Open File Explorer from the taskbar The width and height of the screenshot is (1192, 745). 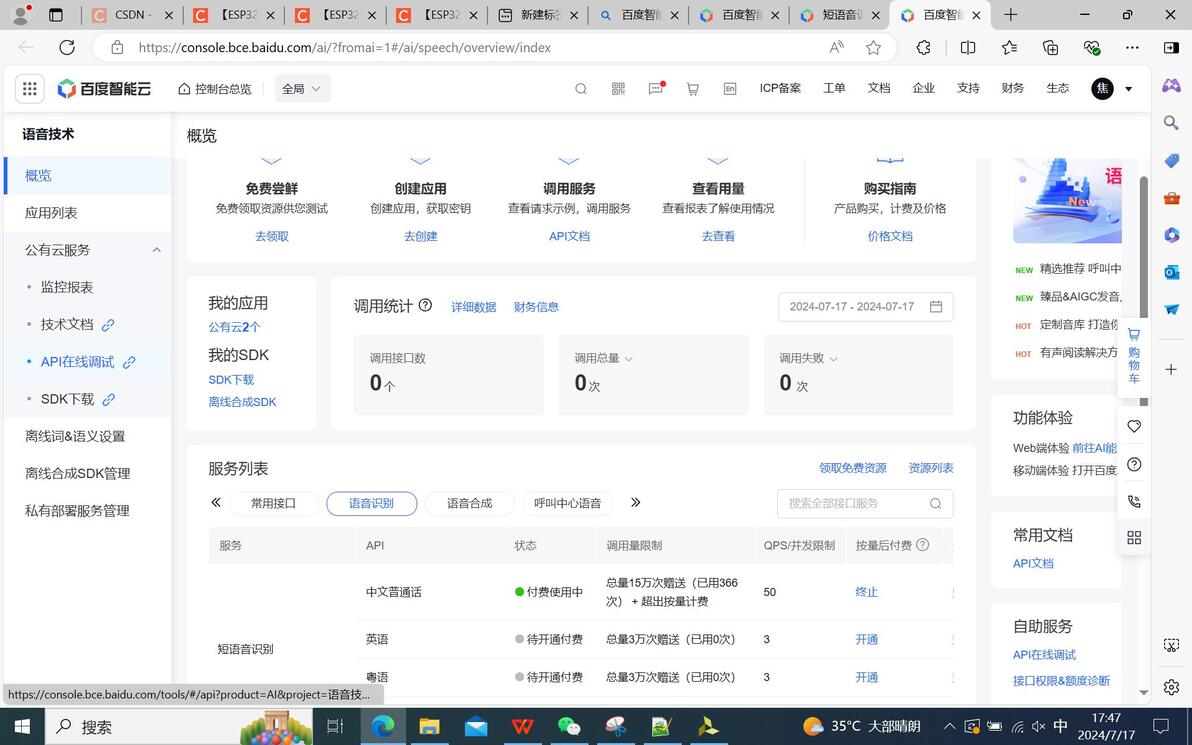[430, 726]
